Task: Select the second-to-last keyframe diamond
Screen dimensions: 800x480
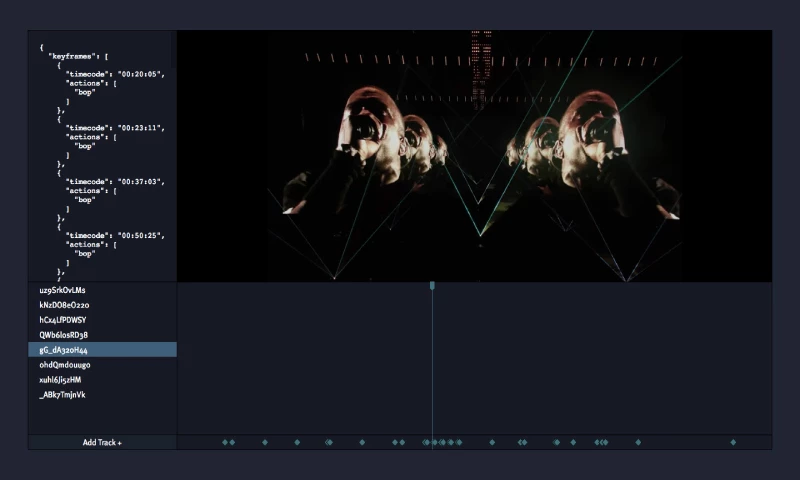Action: coord(638,442)
